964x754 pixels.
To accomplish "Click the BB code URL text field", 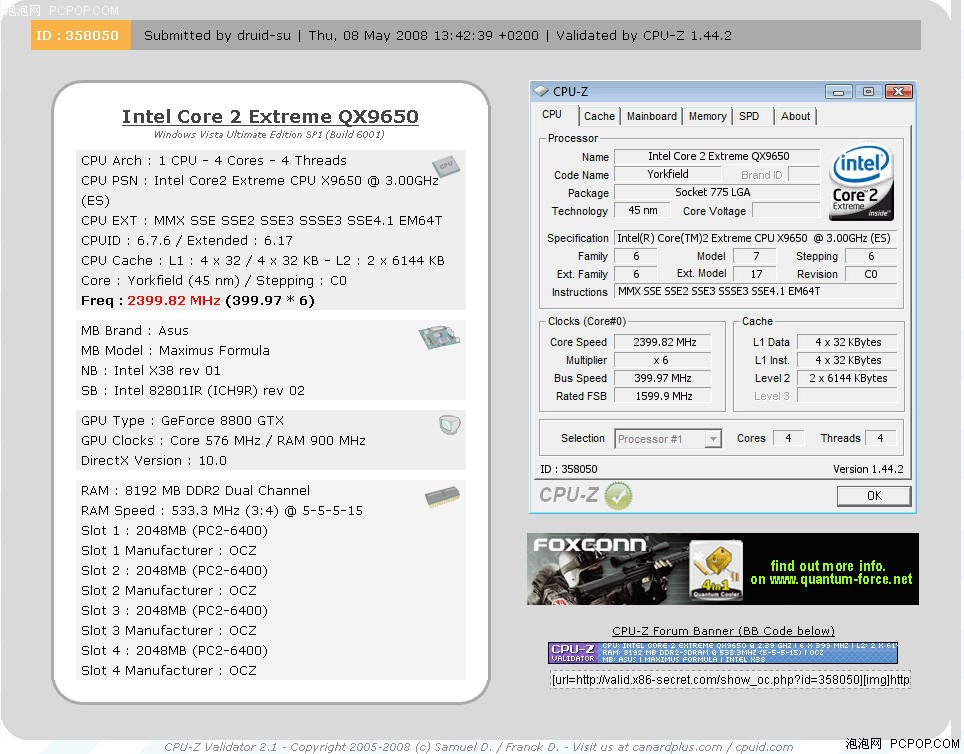I will [730, 680].
